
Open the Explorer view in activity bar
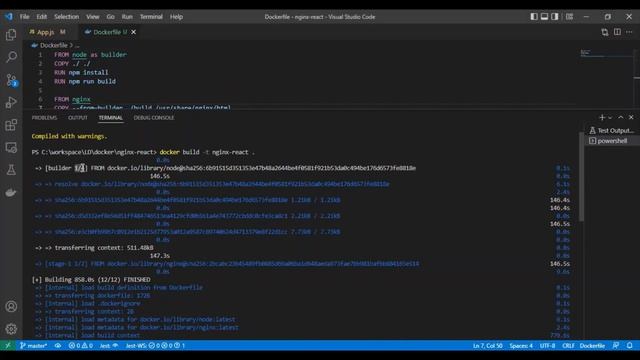tap(11, 35)
